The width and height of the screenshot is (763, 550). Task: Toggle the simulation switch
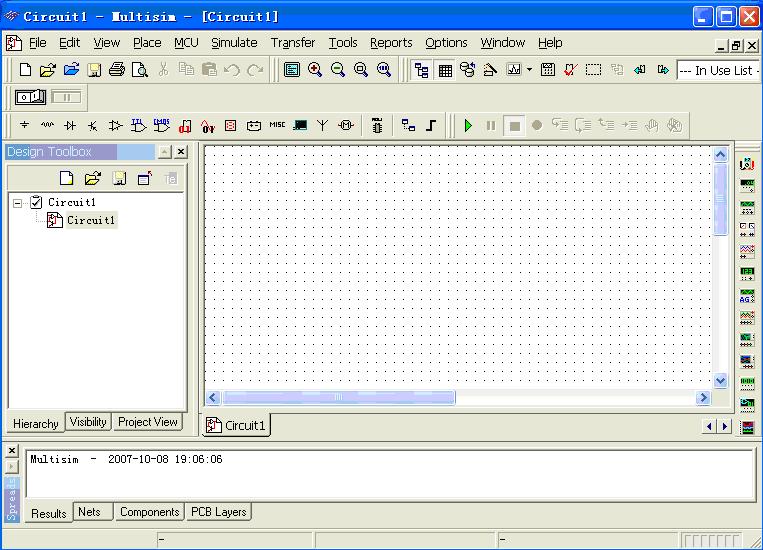31,97
